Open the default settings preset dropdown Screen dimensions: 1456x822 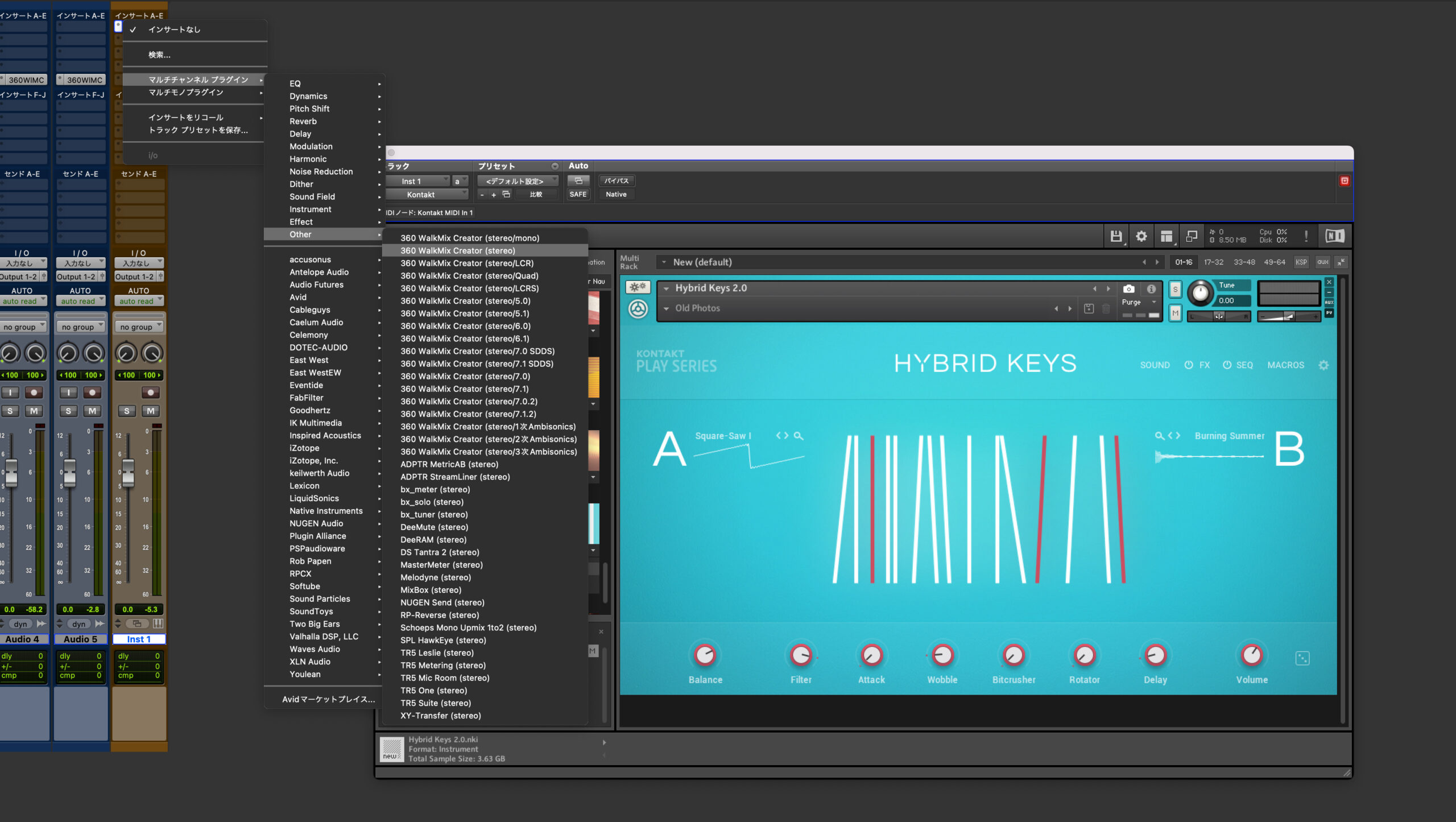tap(518, 181)
